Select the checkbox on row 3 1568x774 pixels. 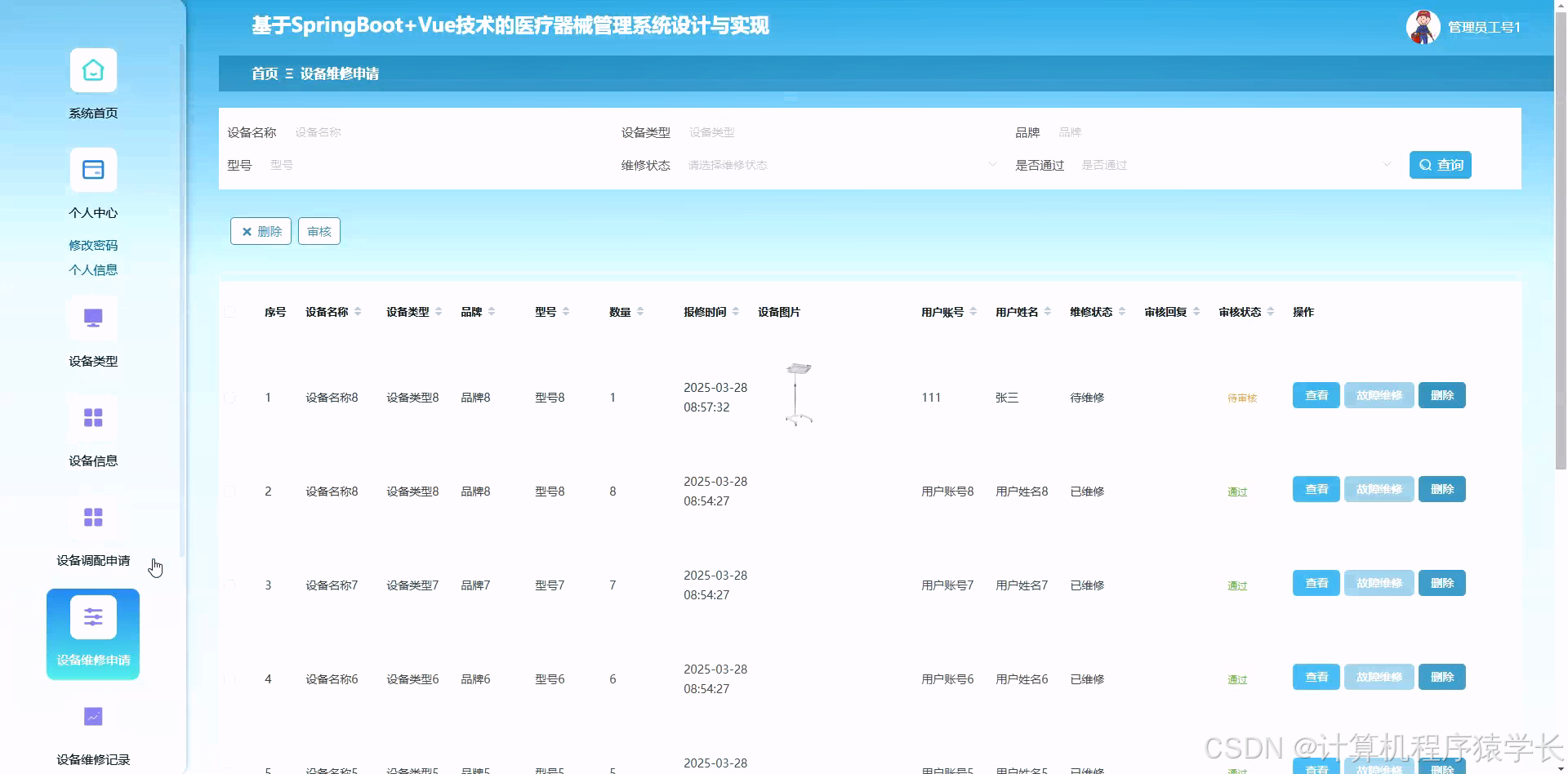coord(229,585)
